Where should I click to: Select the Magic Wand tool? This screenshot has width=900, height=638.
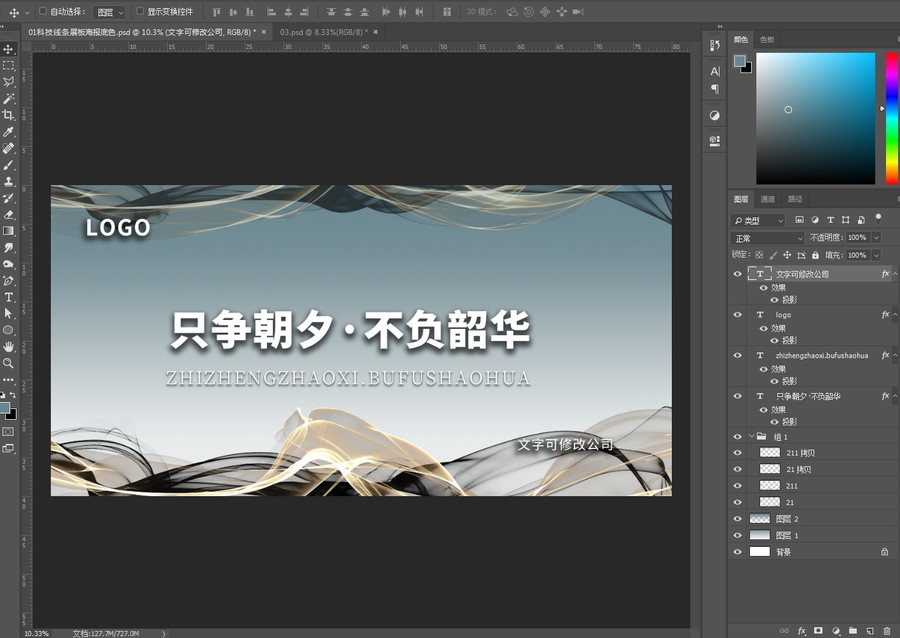[9, 99]
